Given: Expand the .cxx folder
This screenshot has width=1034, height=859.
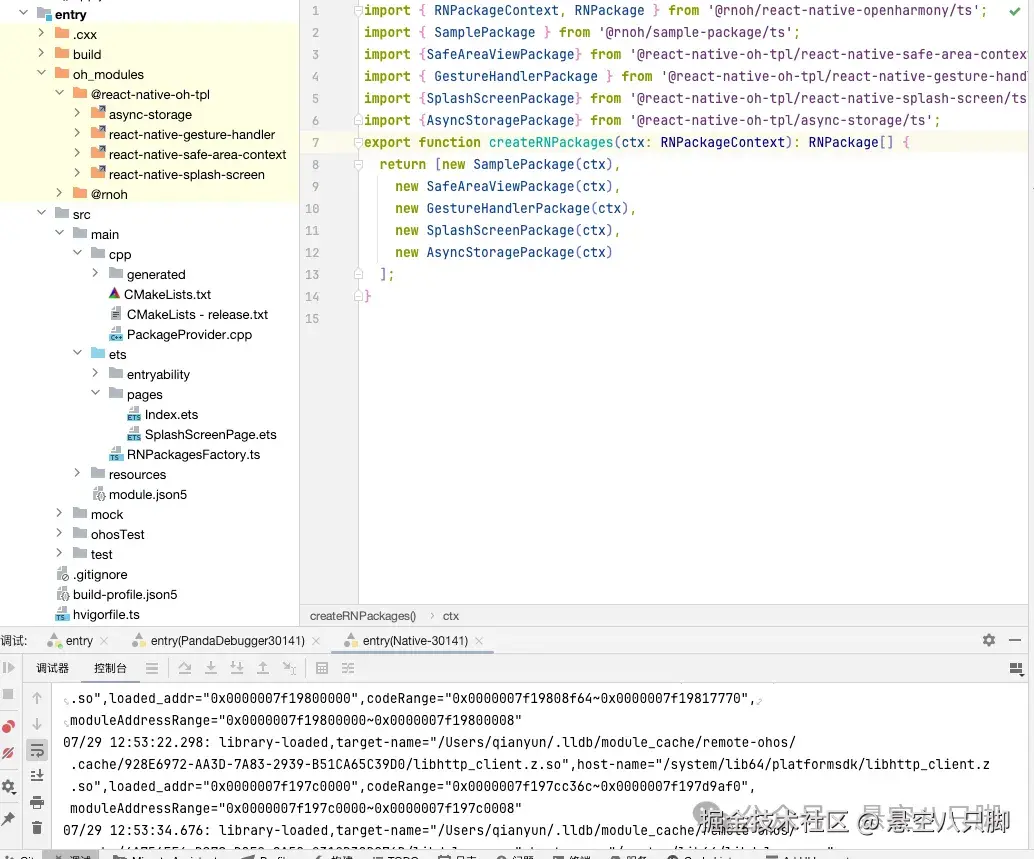Looking at the screenshot, I should pos(42,32).
